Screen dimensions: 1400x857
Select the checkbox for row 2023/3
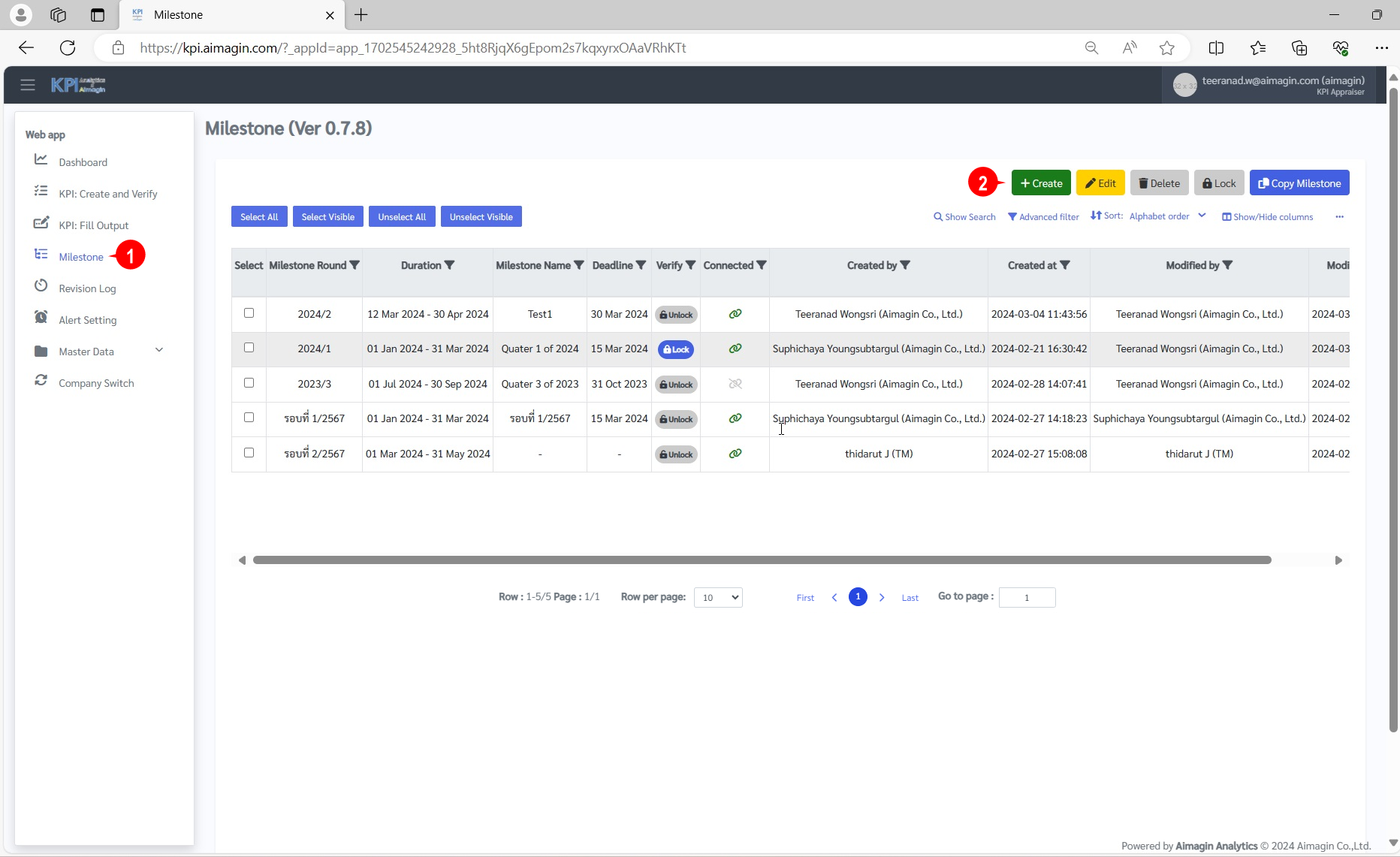pyautogui.click(x=249, y=383)
